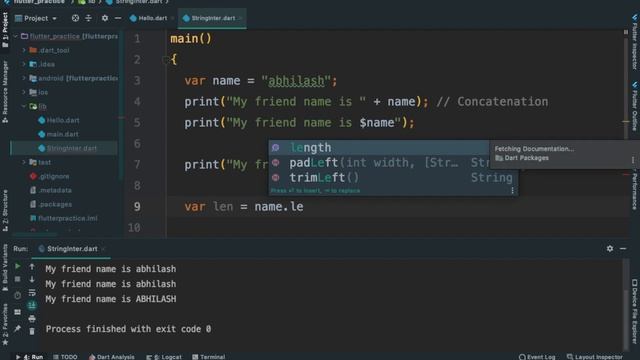This screenshot has width=640, height=360.
Task: Clear console output with trash icon
Action: pos(32,331)
